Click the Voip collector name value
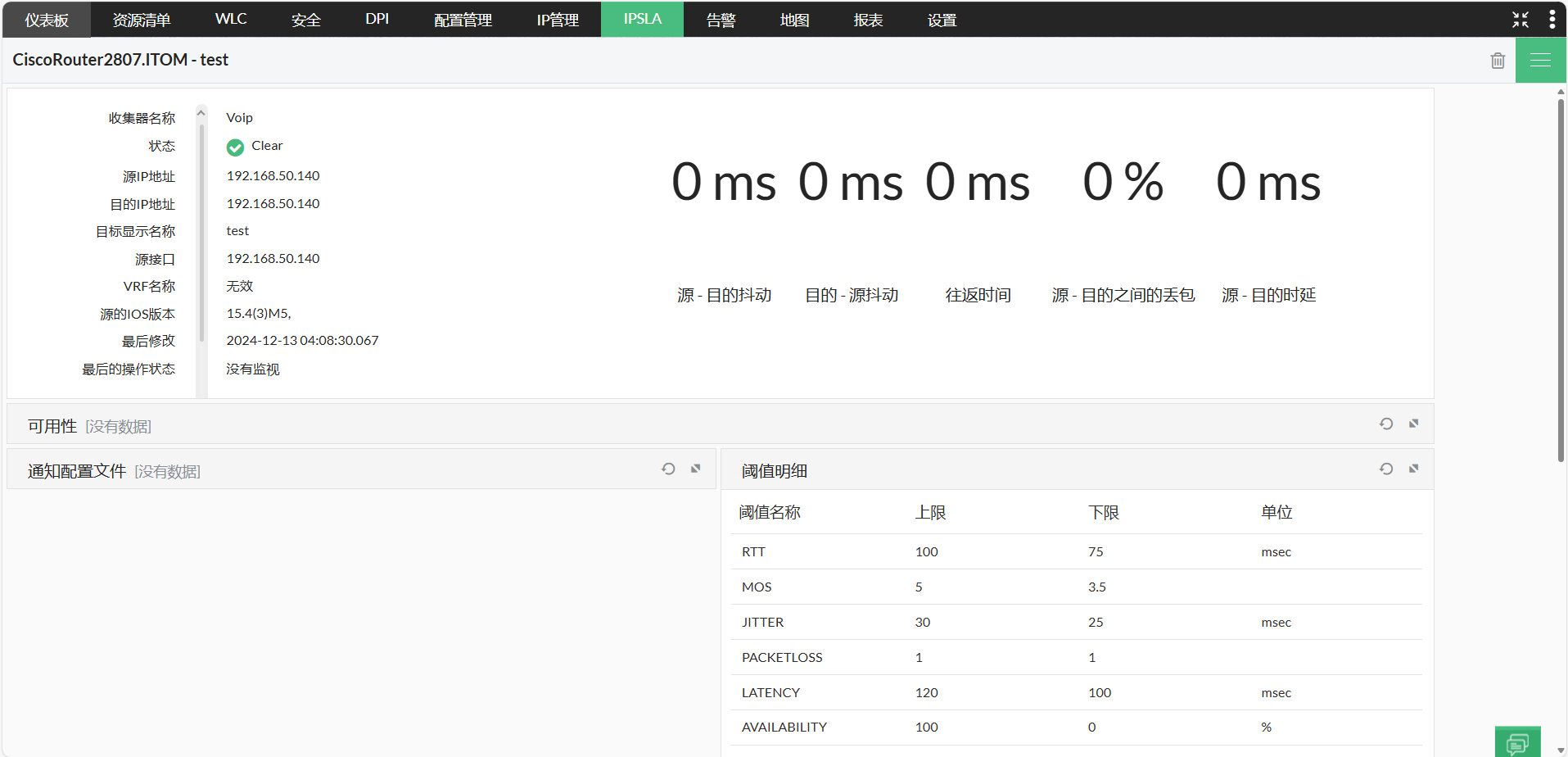1568x757 pixels. [x=240, y=118]
